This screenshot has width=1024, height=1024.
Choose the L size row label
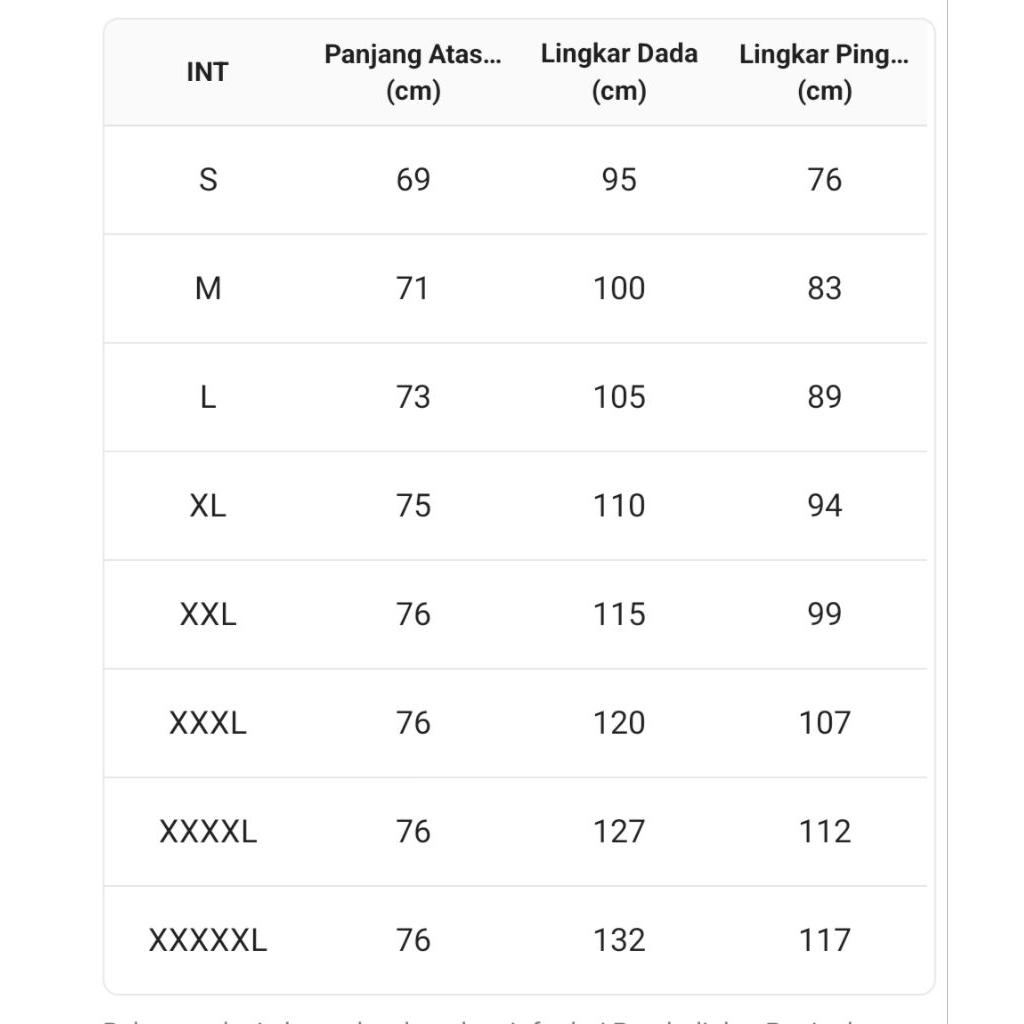coord(208,397)
